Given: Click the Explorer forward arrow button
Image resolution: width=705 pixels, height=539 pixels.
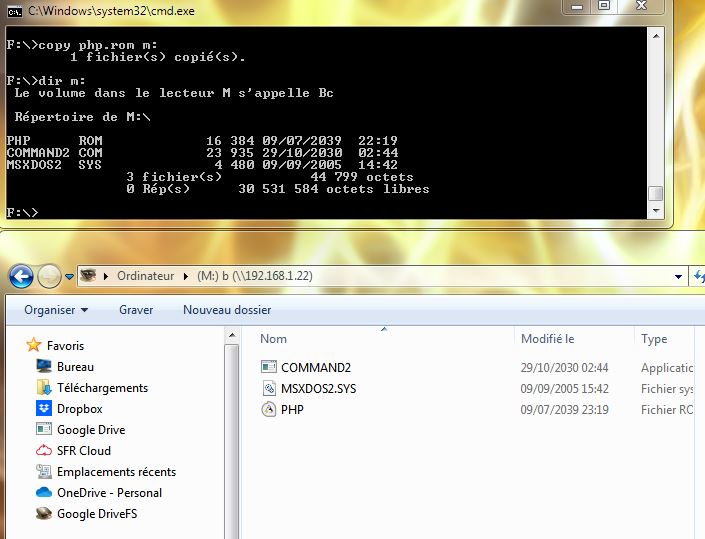Looking at the screenshot, I should (49, 276).
